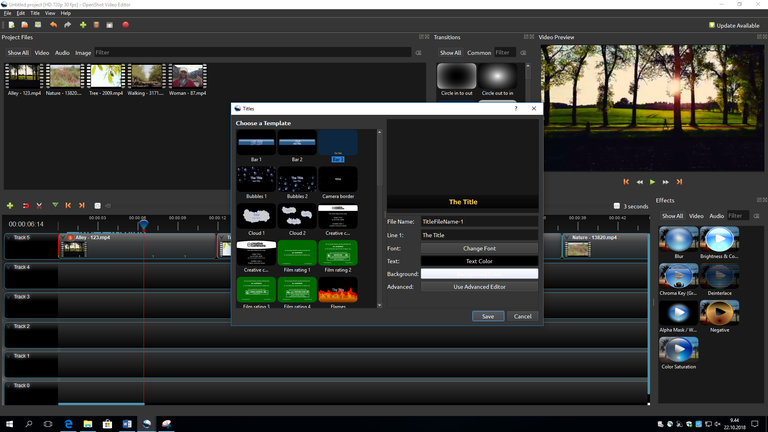Click the Line 1 title text field
This screenshot has height=432, width=768.
click(479, 235)
